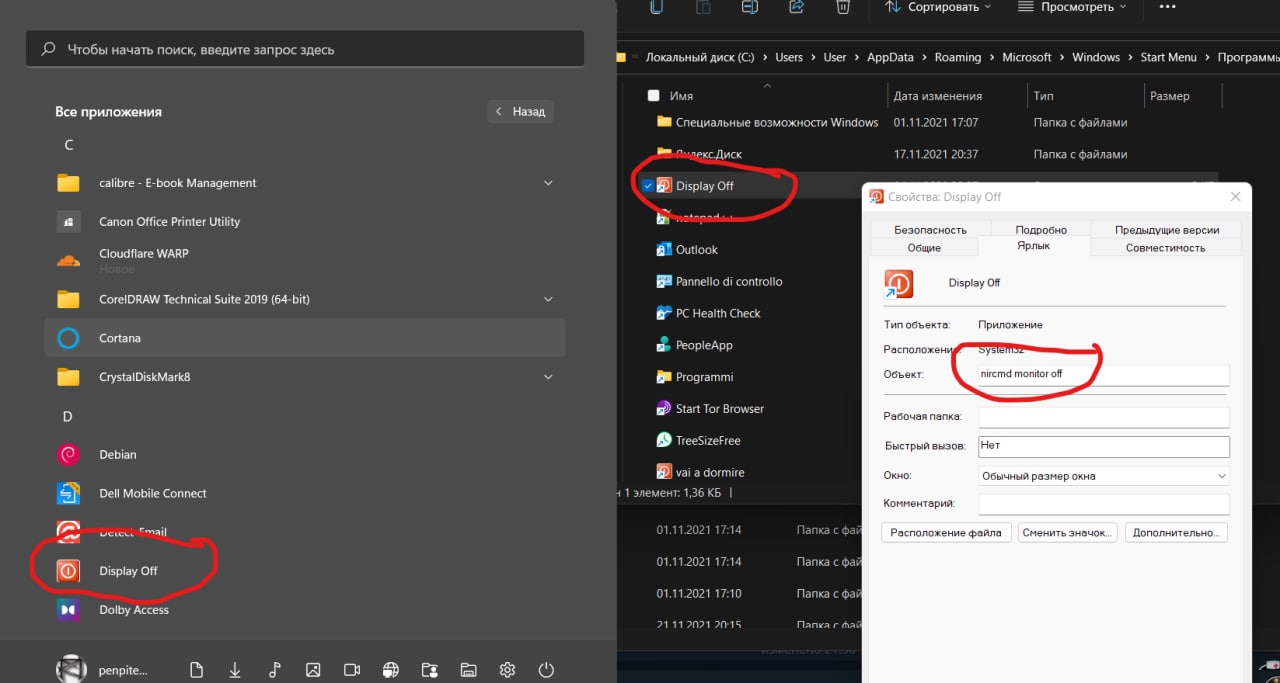Jump to Users in breadcrumb path
The height and width of the screenshot is (683, 1280).
[789, 58]
